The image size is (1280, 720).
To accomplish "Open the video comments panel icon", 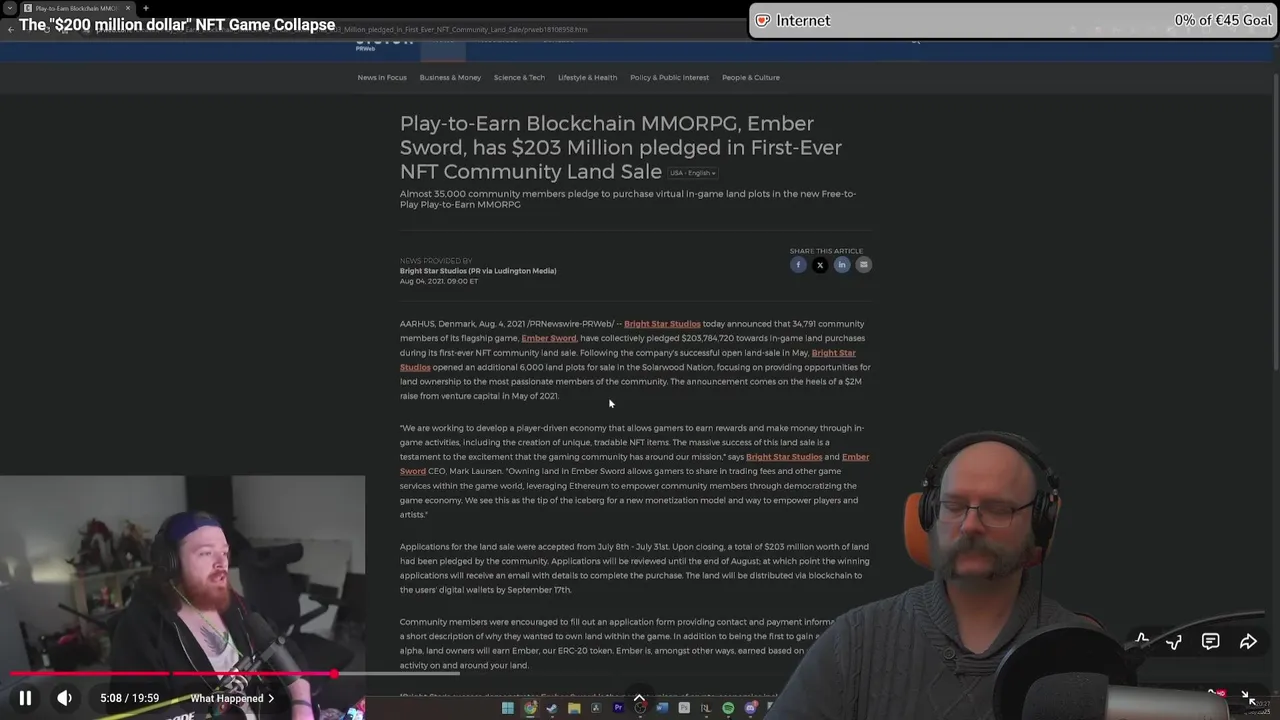I will (x=1210, y=641).
